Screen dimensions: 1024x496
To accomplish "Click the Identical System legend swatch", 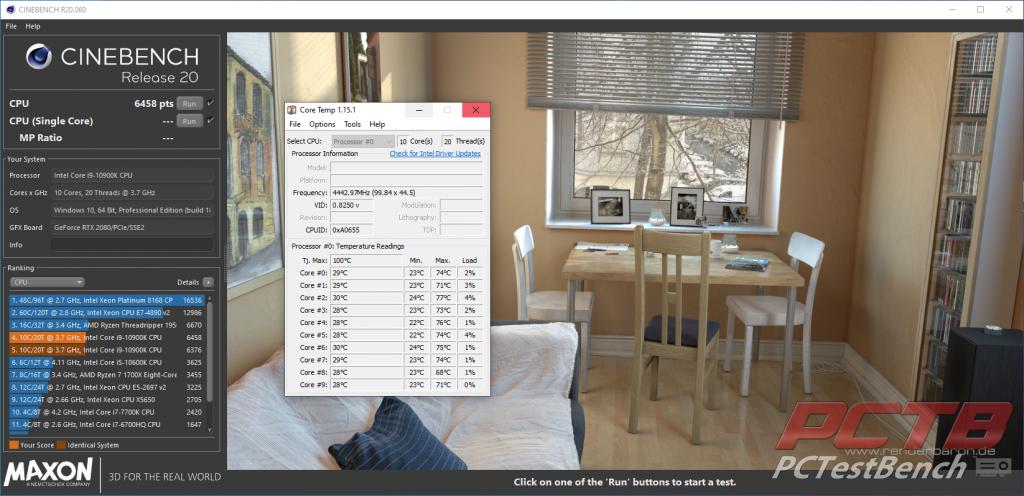I will tap(60, 445).
